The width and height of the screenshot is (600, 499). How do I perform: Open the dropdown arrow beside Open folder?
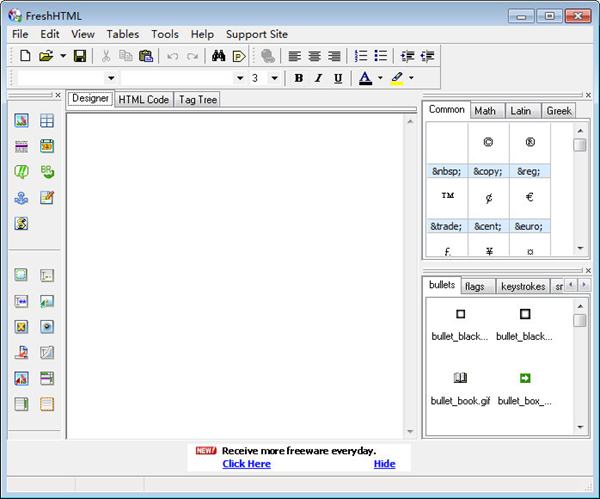[x=63, y=56]
